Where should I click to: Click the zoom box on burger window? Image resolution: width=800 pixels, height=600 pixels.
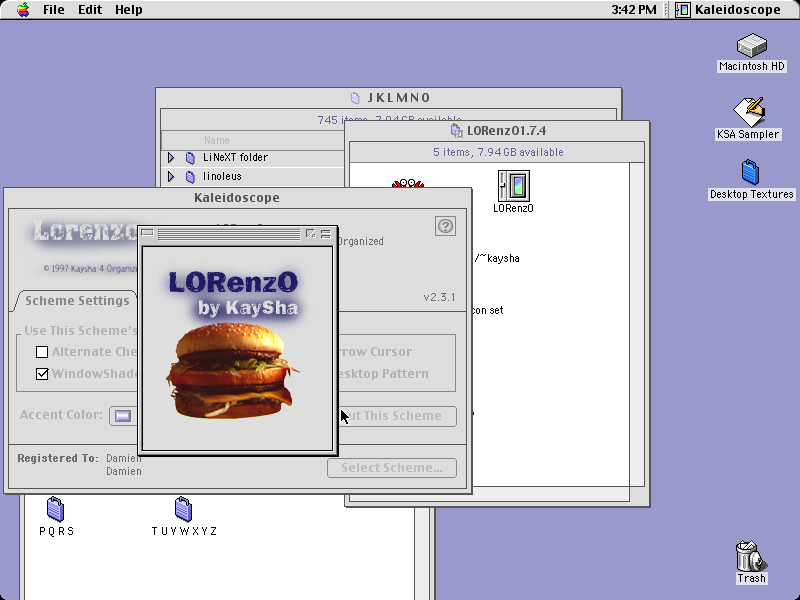click(x=310, y=234)
